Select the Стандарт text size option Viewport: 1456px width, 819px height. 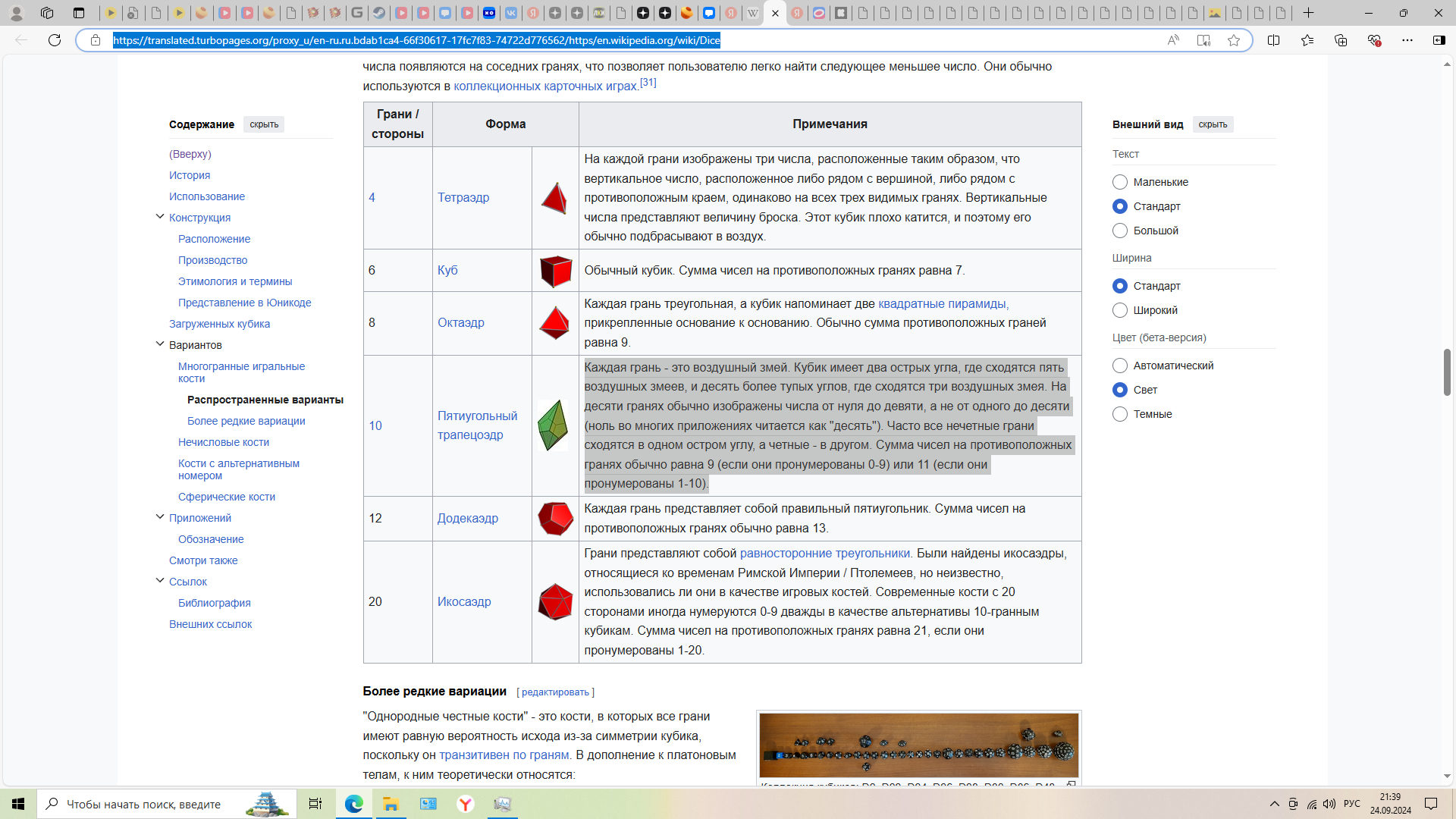(x=1120, y=206)
